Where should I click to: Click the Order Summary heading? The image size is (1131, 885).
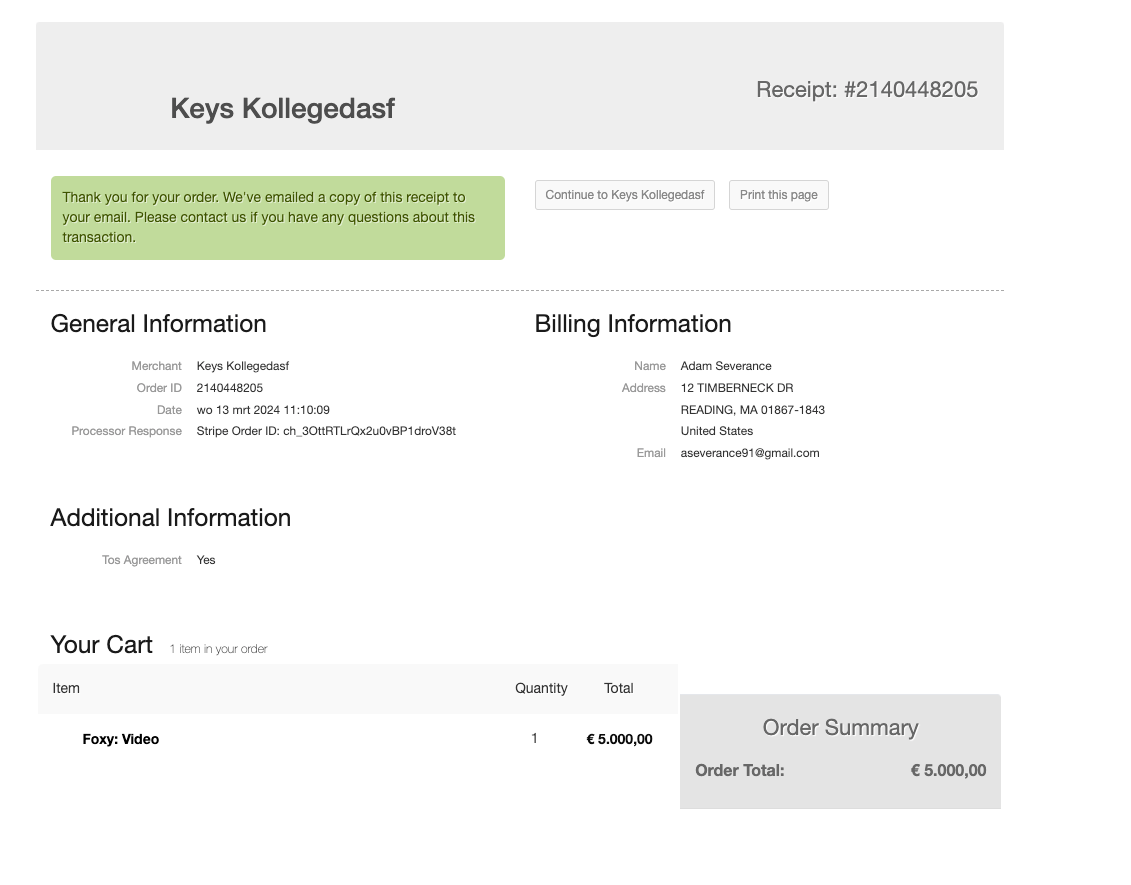pos(840,728)
